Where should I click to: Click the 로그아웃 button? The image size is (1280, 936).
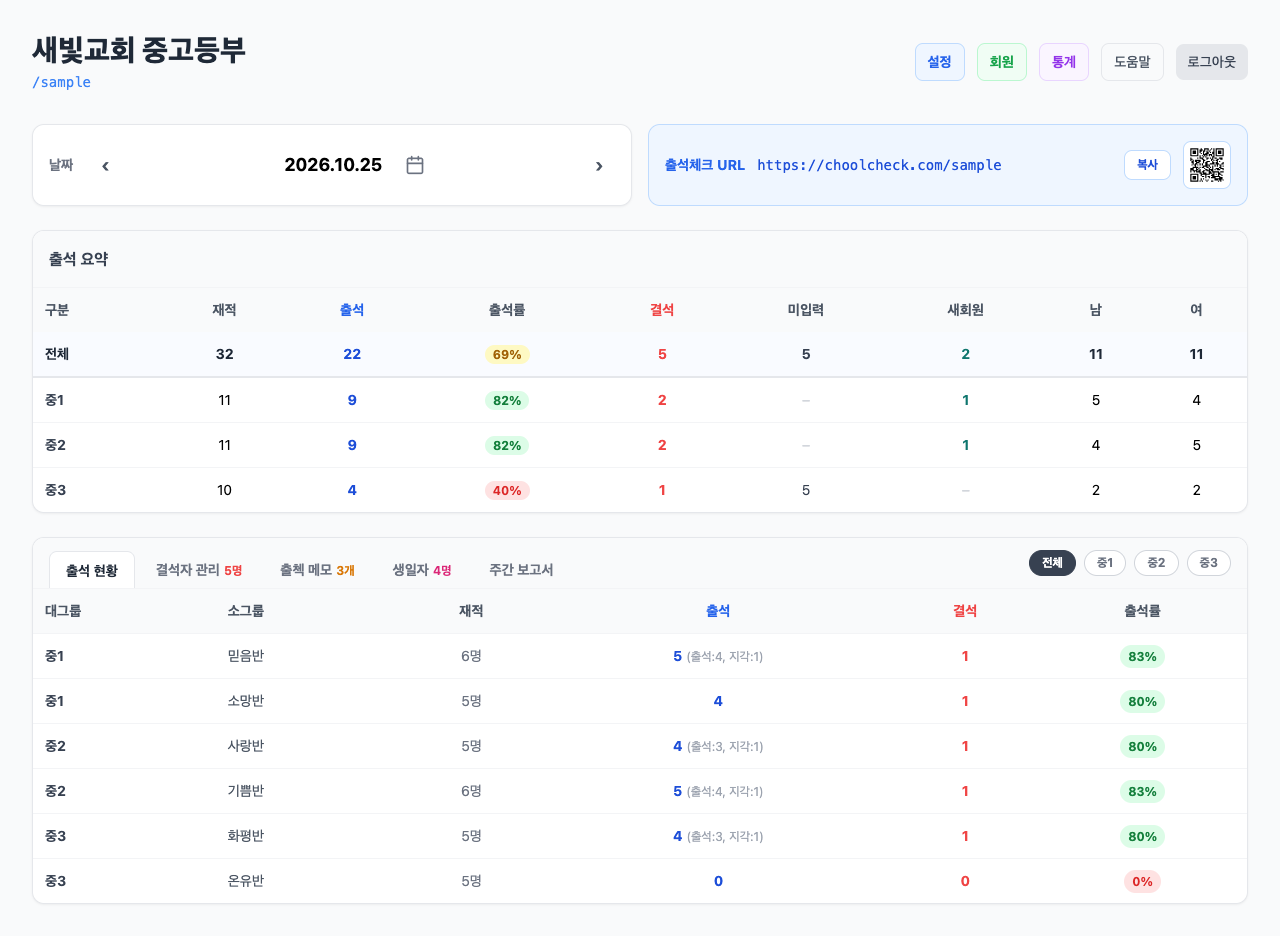[x=1211, y=62]
